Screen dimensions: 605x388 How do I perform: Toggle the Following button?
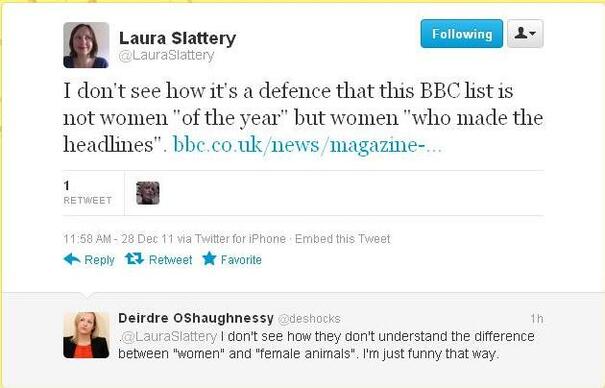(461, 34)
